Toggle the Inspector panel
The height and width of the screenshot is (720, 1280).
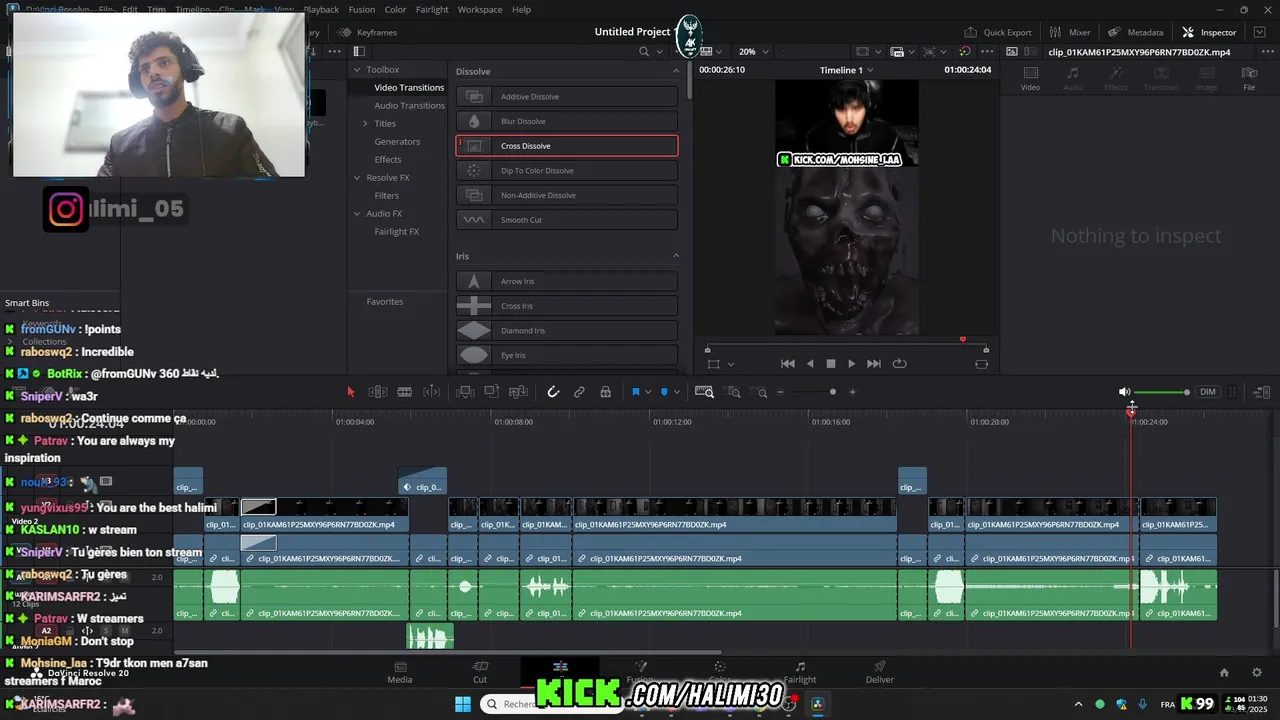tap(1210, 32)
